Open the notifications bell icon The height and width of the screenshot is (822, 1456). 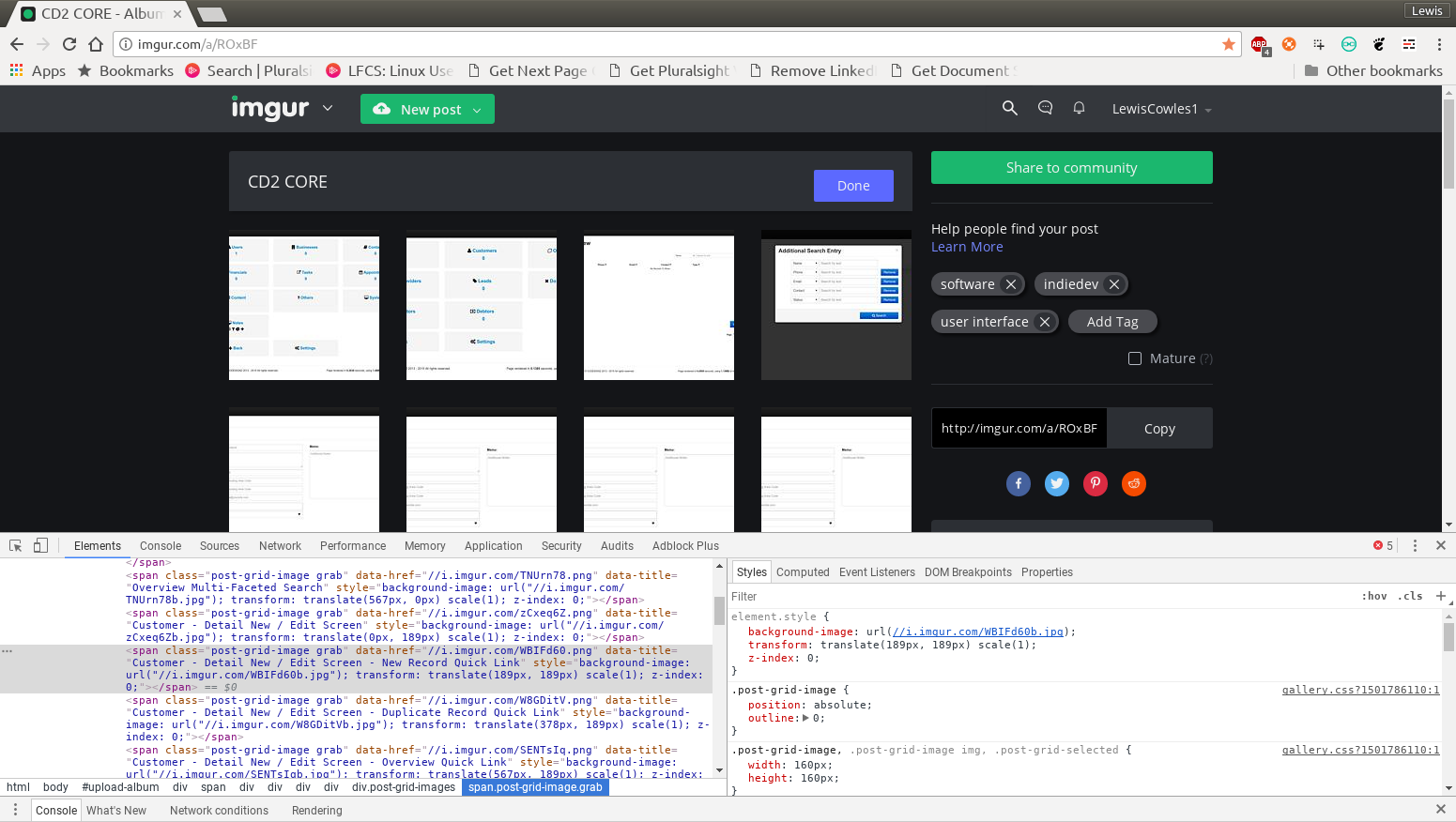1079,109
